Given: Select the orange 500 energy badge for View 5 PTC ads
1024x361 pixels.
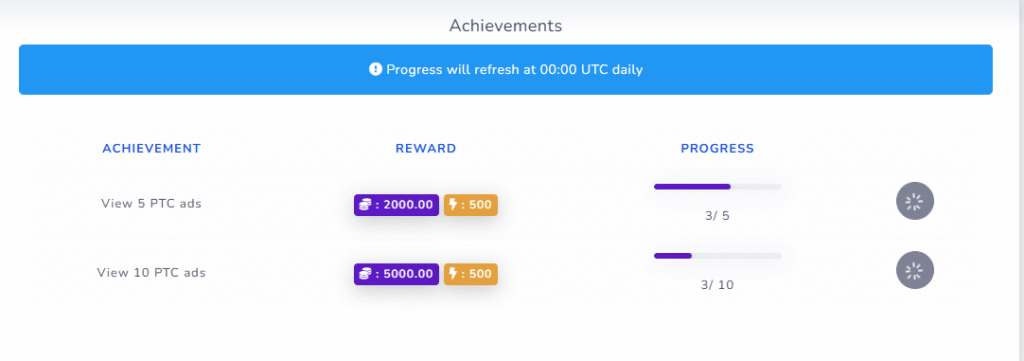Looking at the screenshot, I should 471,205.
